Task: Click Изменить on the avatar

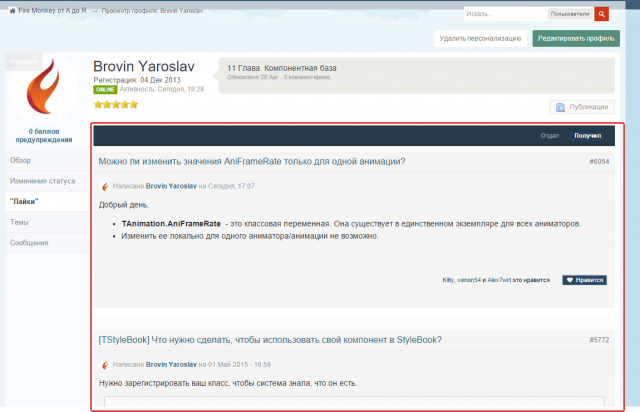Action: [x=24, y=62]
